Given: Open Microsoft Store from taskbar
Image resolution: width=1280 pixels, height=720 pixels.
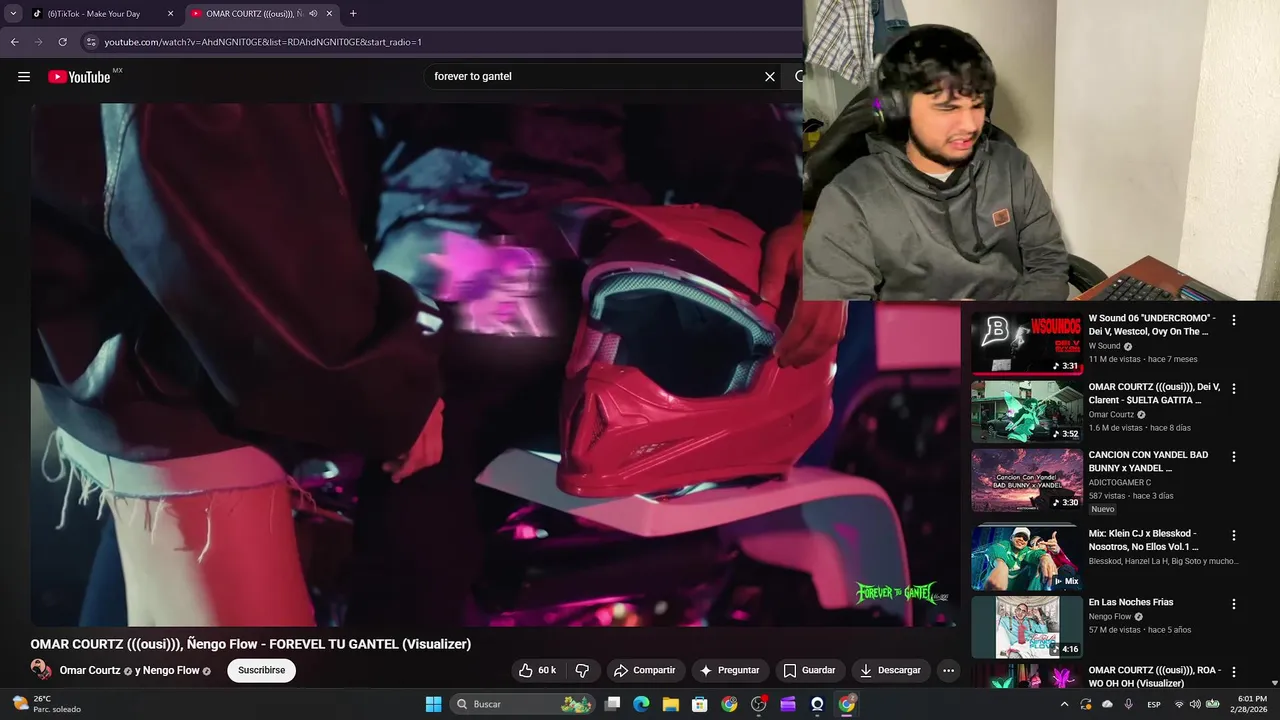Looking at the screenshot, I should (x=700, y=704).
